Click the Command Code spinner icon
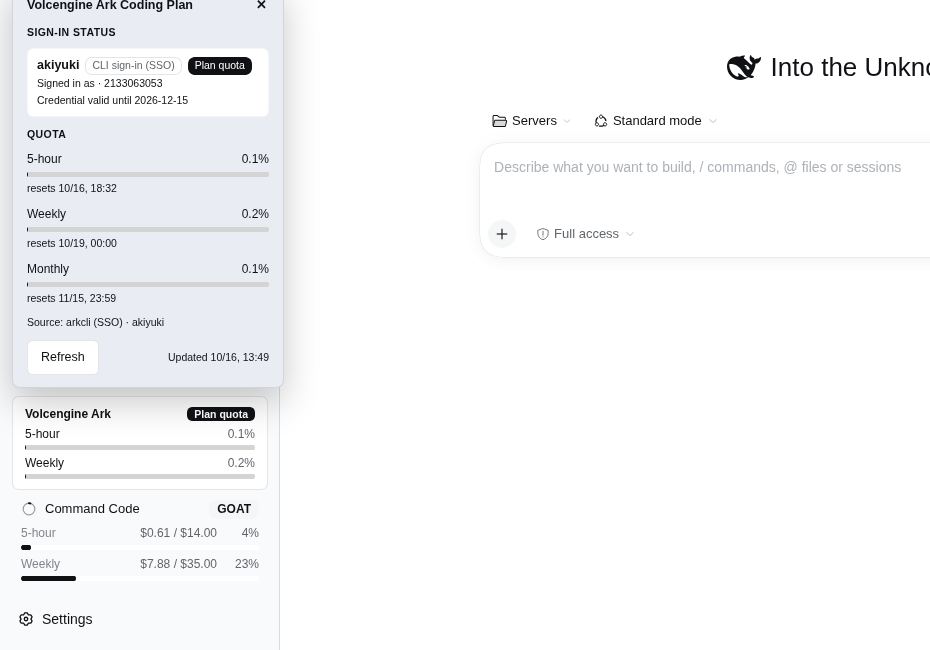930x650 pixels. click(x=29, y=509)
